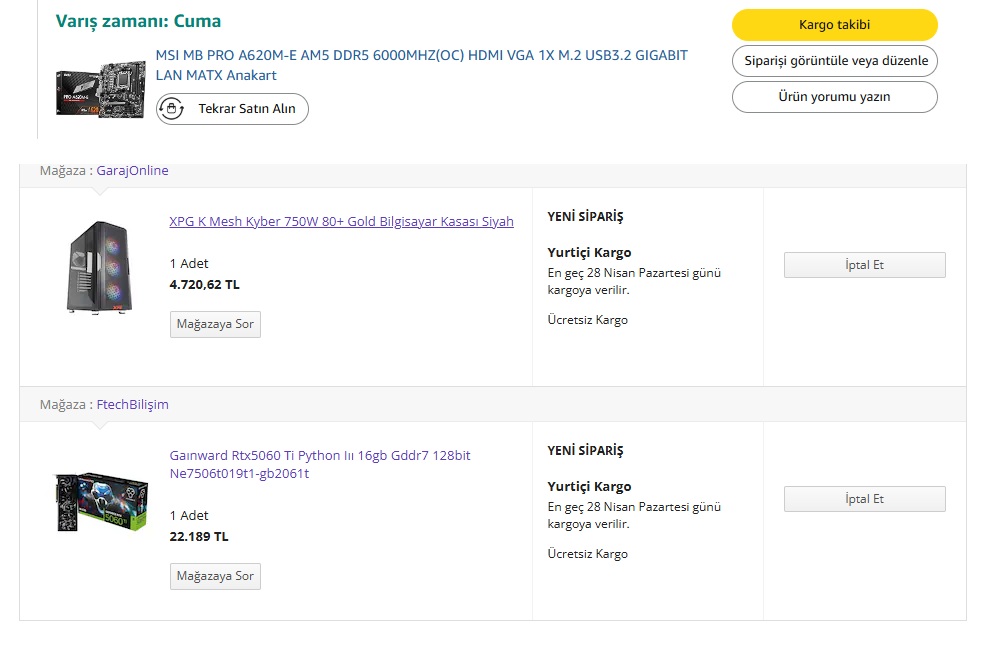The width and height of the screenshot is (986, 662).
Task: Click Yurtiçi Kargo label for the XPG order
Action: [589, 253]
